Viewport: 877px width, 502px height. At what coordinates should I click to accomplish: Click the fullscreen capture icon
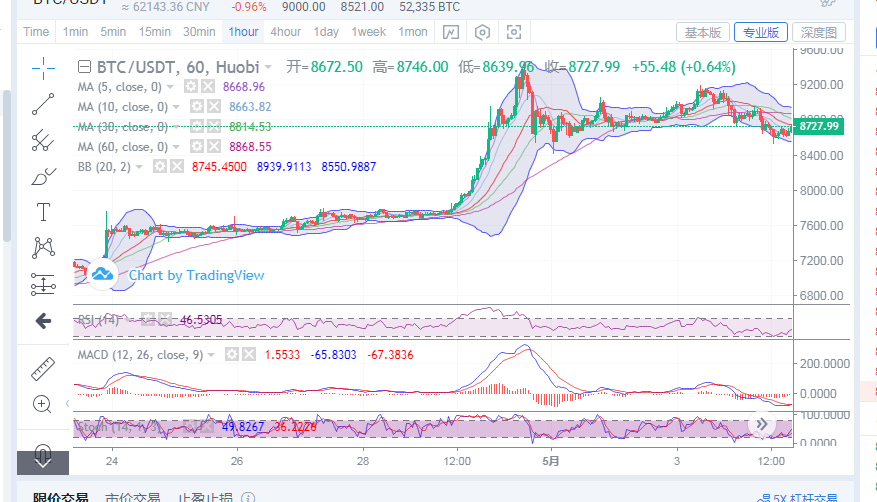513,32
